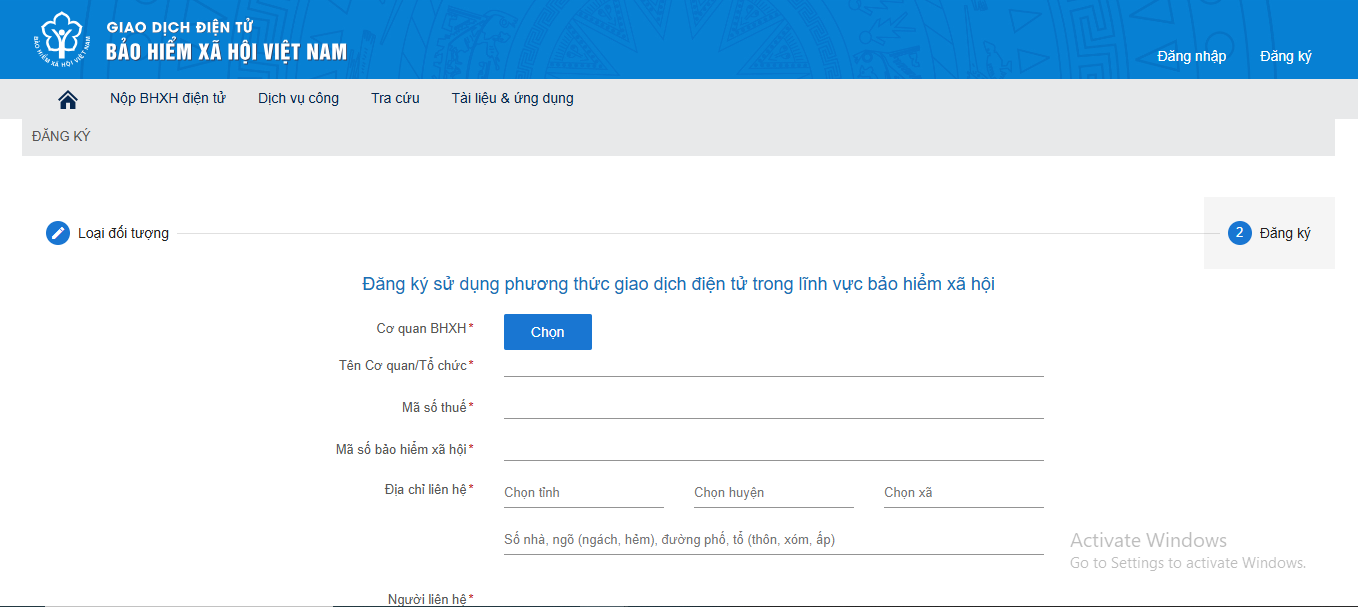The height and width of the screenshot is (607, 1358).
Task: Go to the Loại đối tượng step
Action: pos(124,233)
